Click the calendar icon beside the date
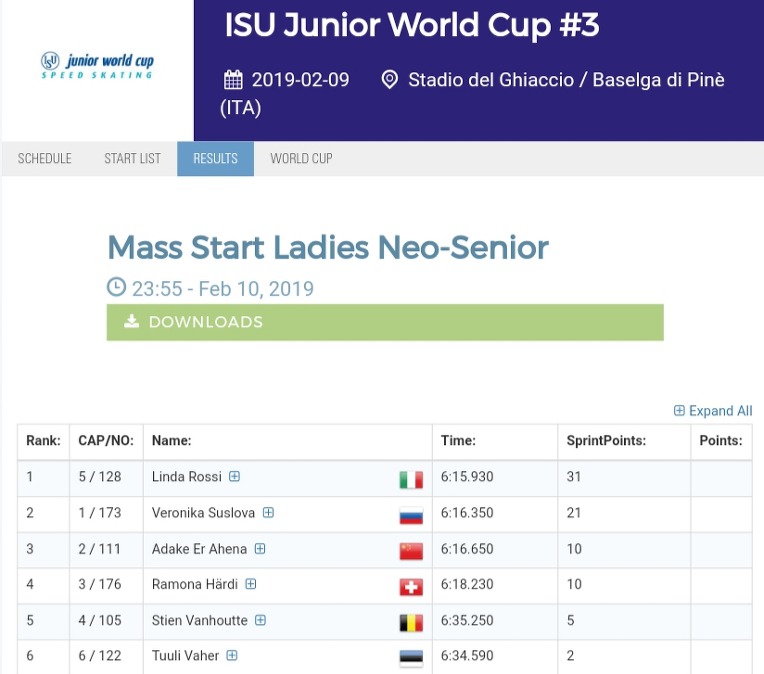 click(233, 80)
